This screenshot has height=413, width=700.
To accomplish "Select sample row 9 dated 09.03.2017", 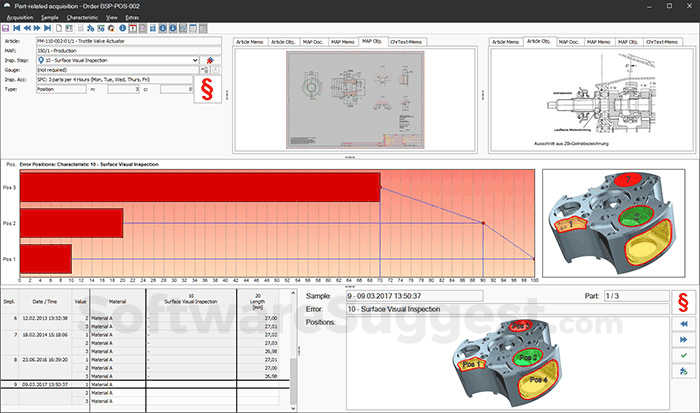I will (145, 384).
